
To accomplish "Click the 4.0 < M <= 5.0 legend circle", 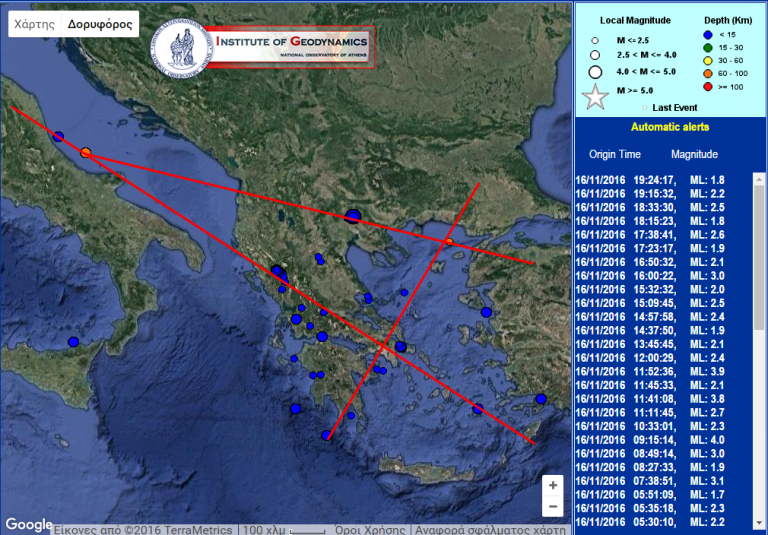I will click(595, 72).
